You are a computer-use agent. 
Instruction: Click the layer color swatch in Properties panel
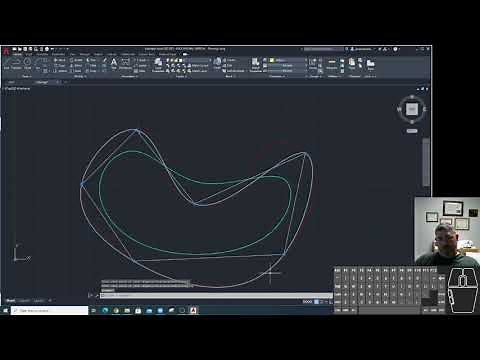click(272, 60)
